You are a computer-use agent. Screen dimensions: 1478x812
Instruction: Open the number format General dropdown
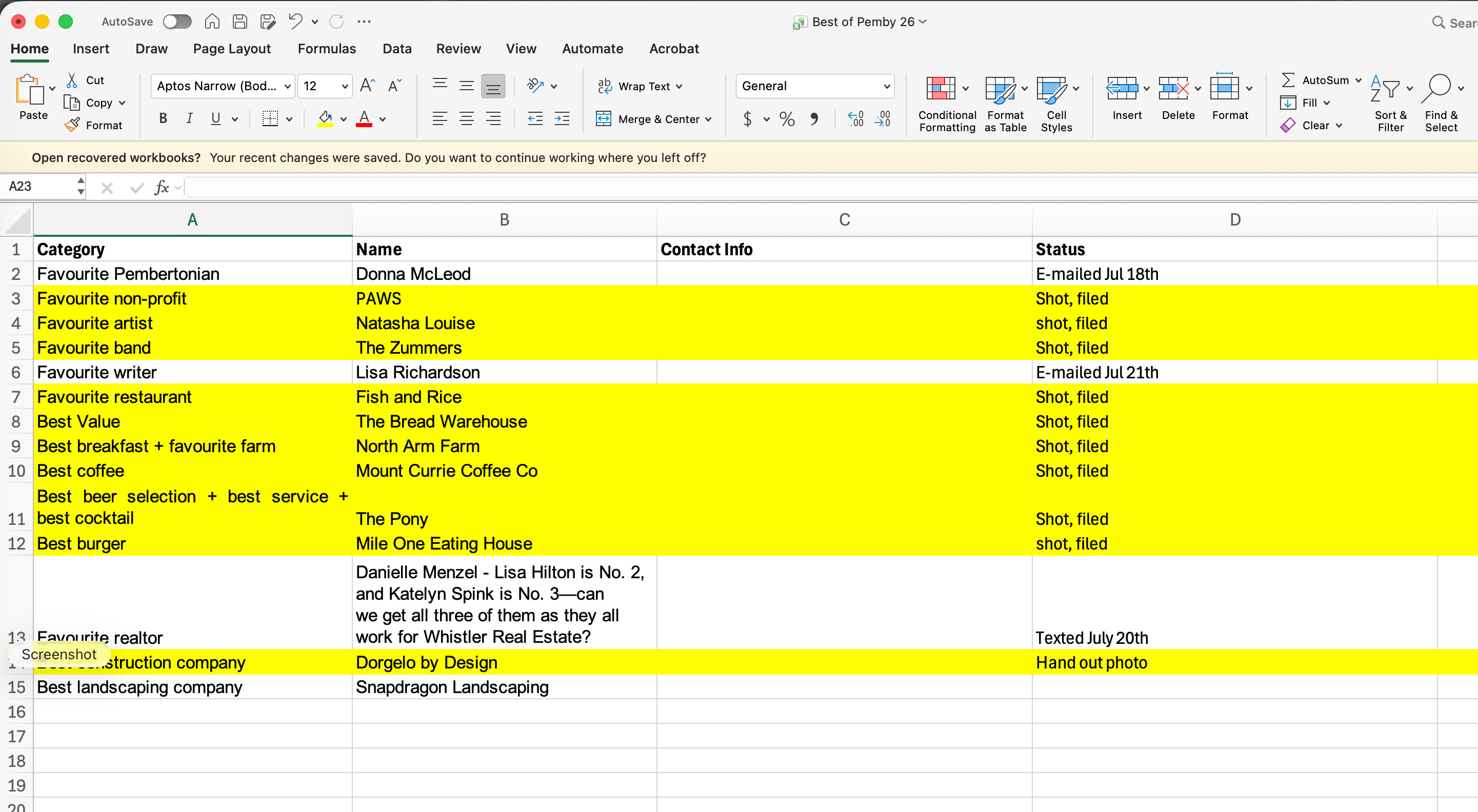(815, 86)
